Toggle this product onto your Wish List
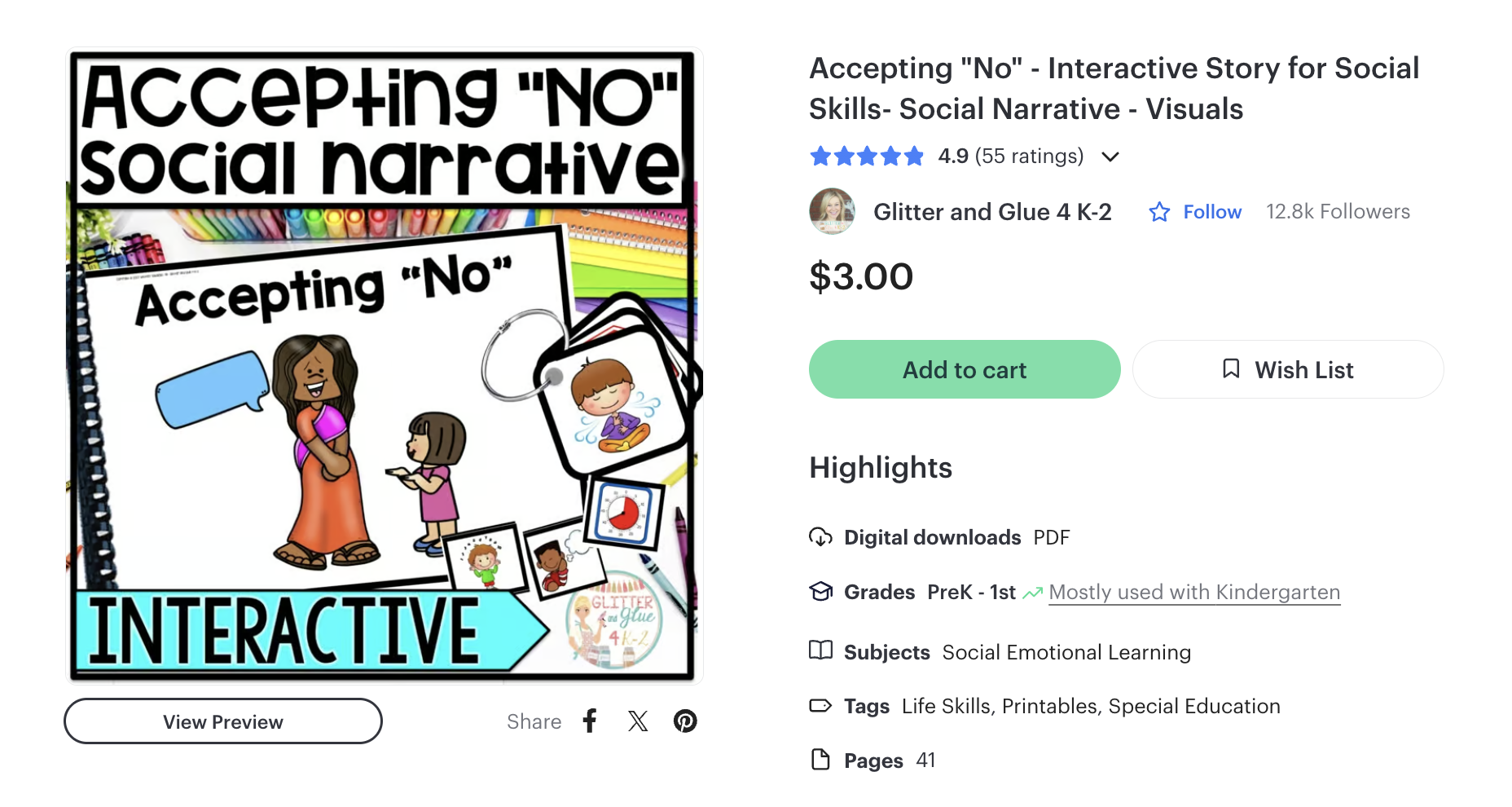The width and height of the screenshot is (1512, 807). pos(1288,369)
